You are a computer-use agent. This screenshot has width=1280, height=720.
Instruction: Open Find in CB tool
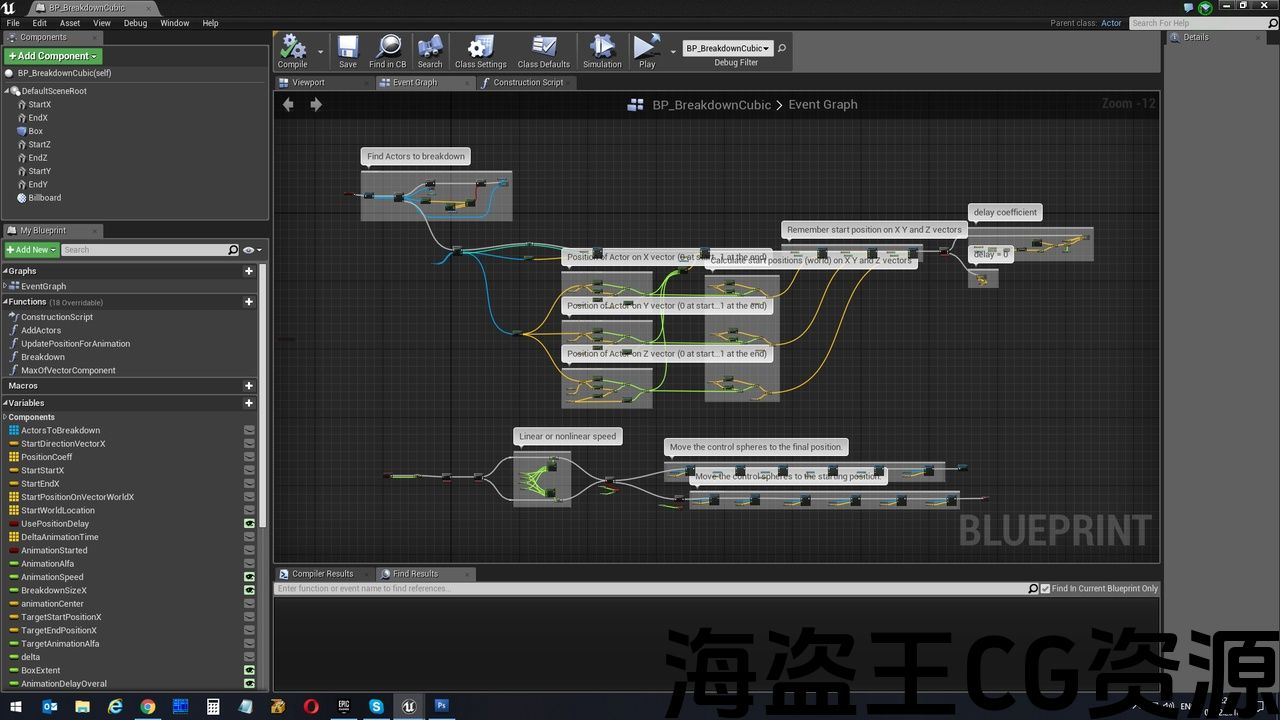click(388, 50)
